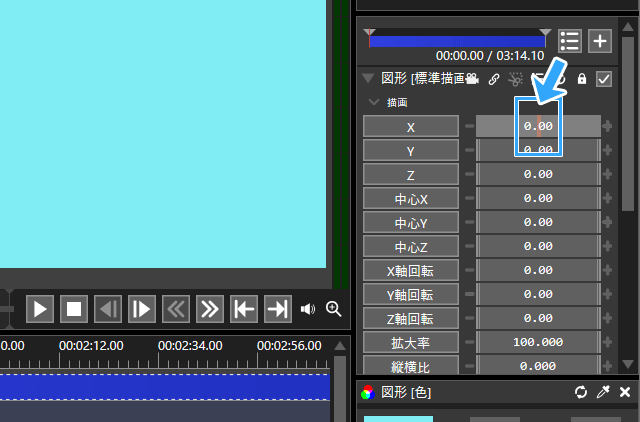Click the plus add button

pyautogui.click(x=599, y=41)
